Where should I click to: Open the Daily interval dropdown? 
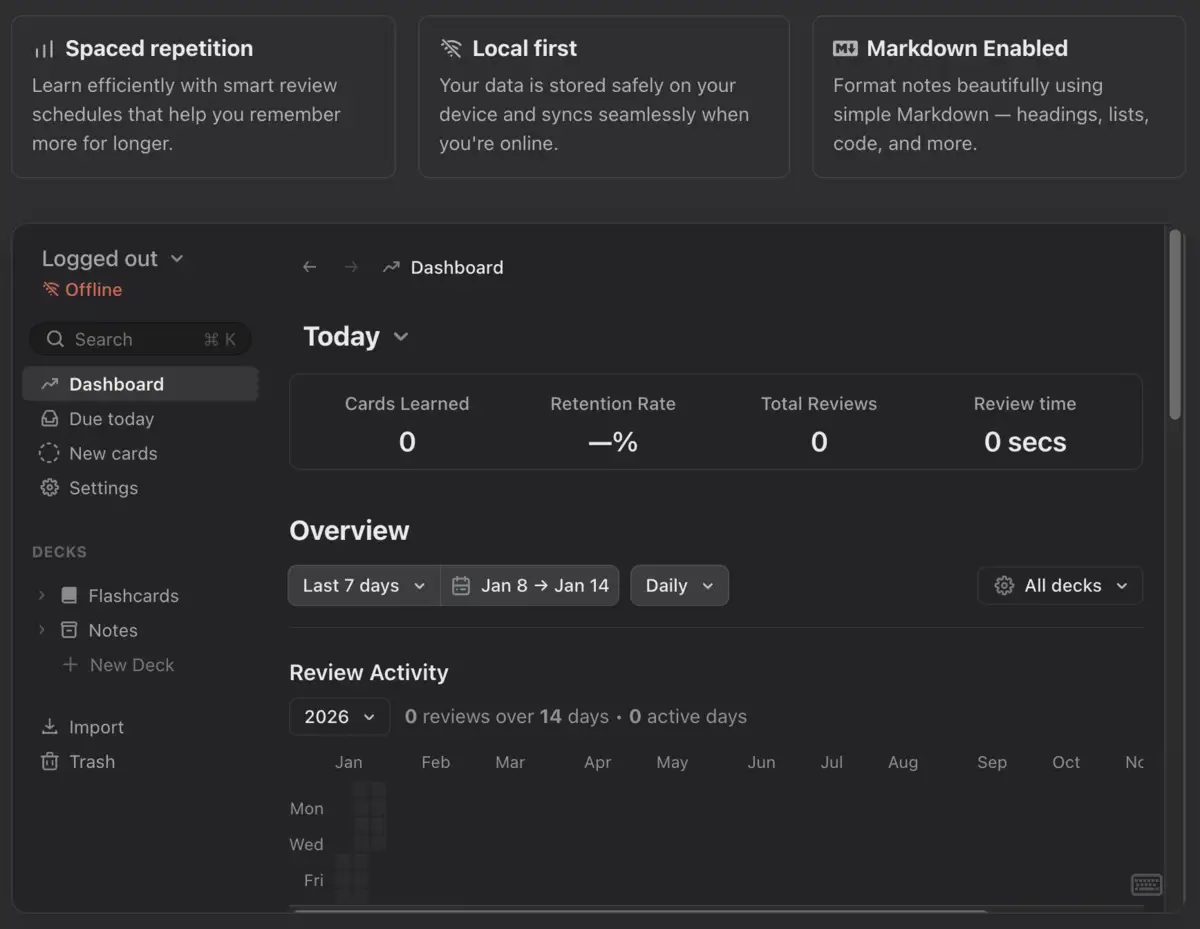(679, 586)
